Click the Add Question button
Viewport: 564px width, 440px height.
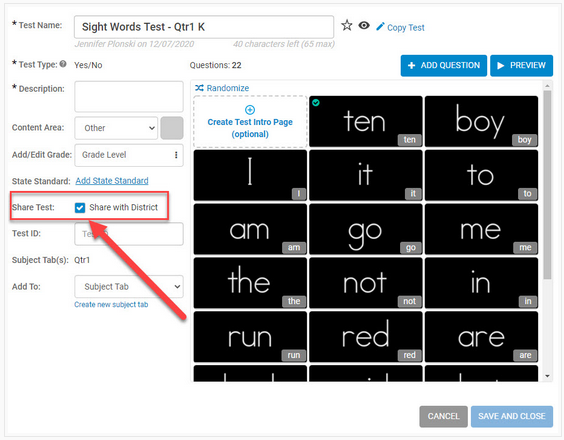444,65
